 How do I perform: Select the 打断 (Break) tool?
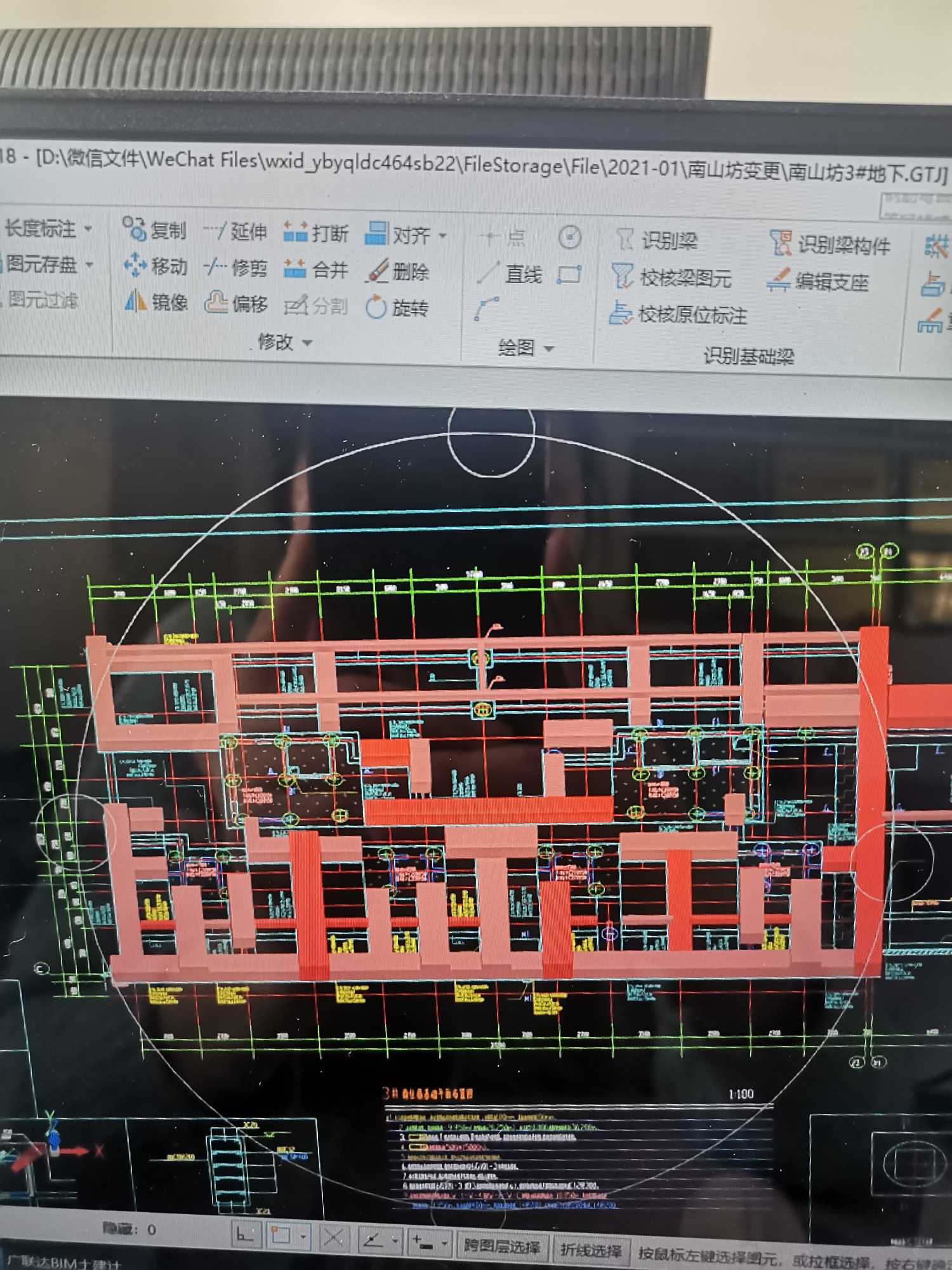(315, 233)
